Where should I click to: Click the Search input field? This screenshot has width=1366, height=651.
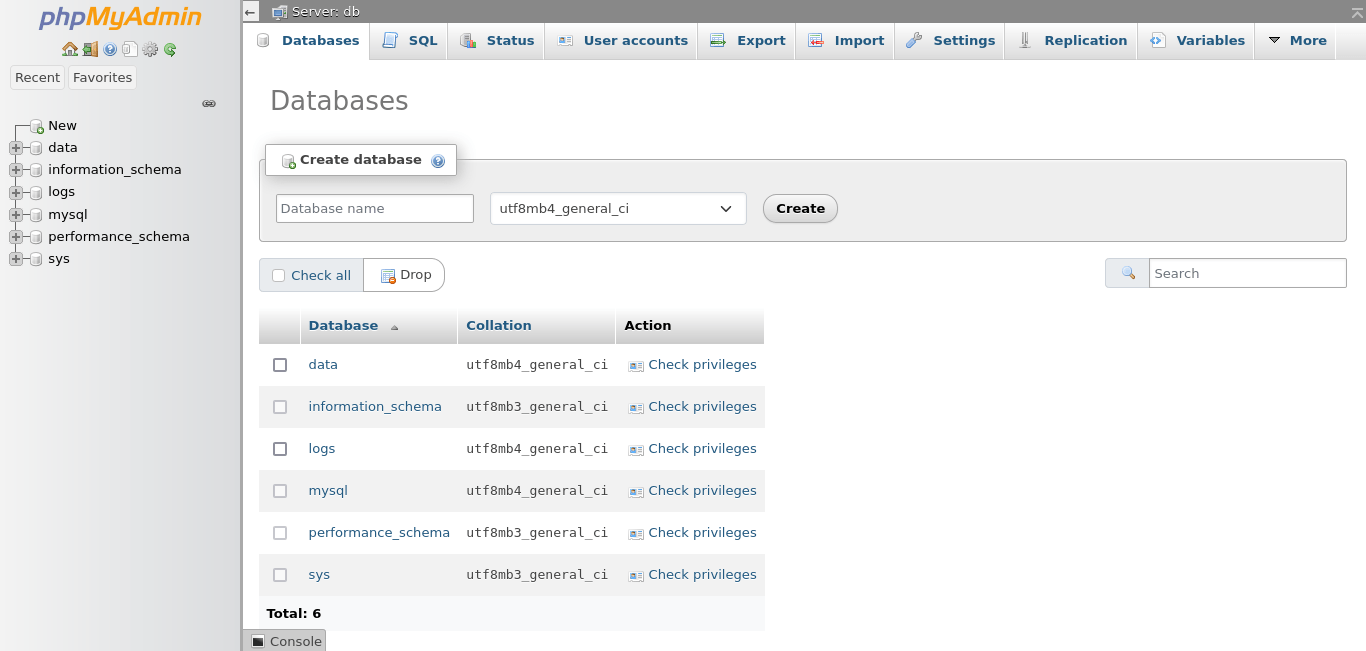click(1248, 273)
